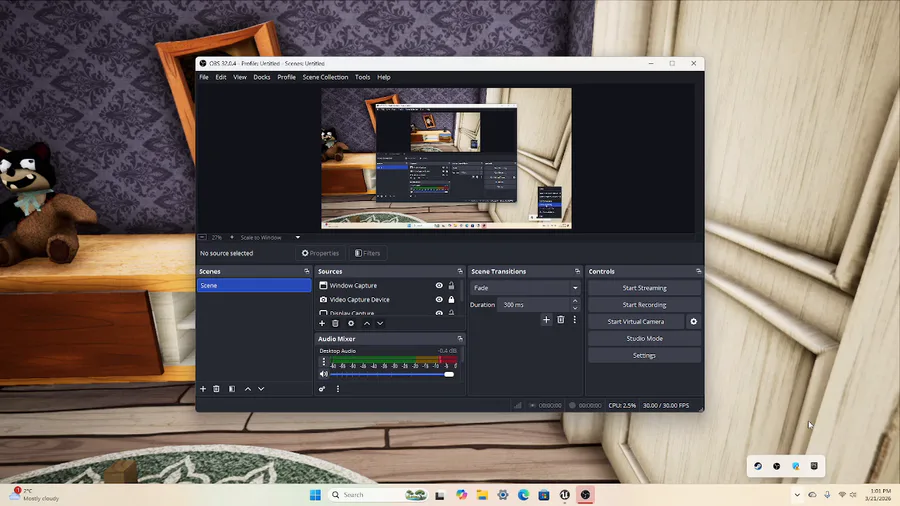The height and width of the screenshot is (506, 900).
Task: Open the View menu
Action: 240,77
